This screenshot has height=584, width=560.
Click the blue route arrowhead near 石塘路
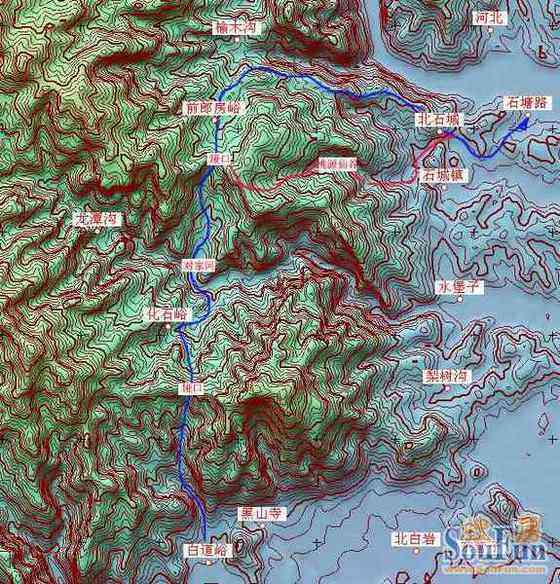click(524, 123)
